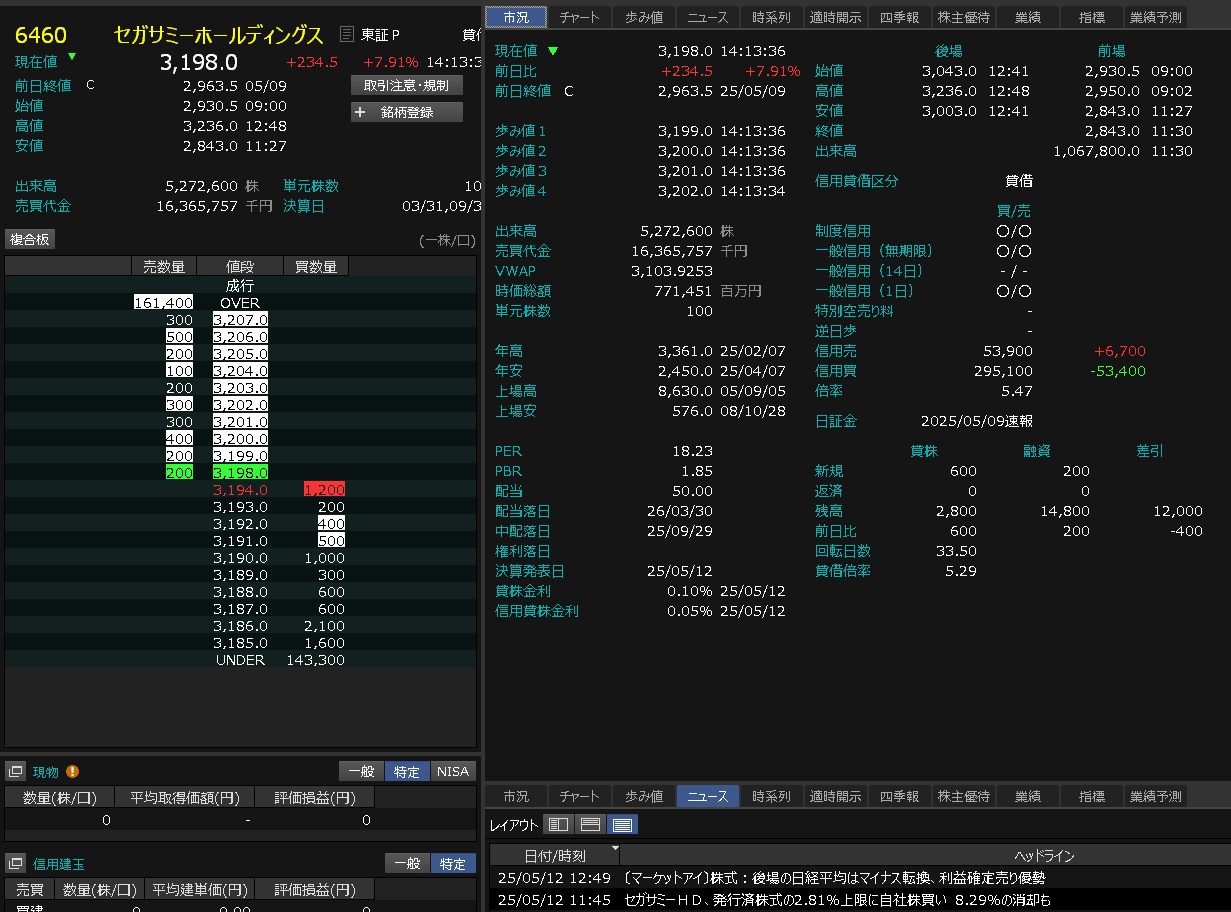This screenshot has width=1231, height=912.
Task: Toggle 特定 account in 信用建玉 section
Action: [453, 863]
